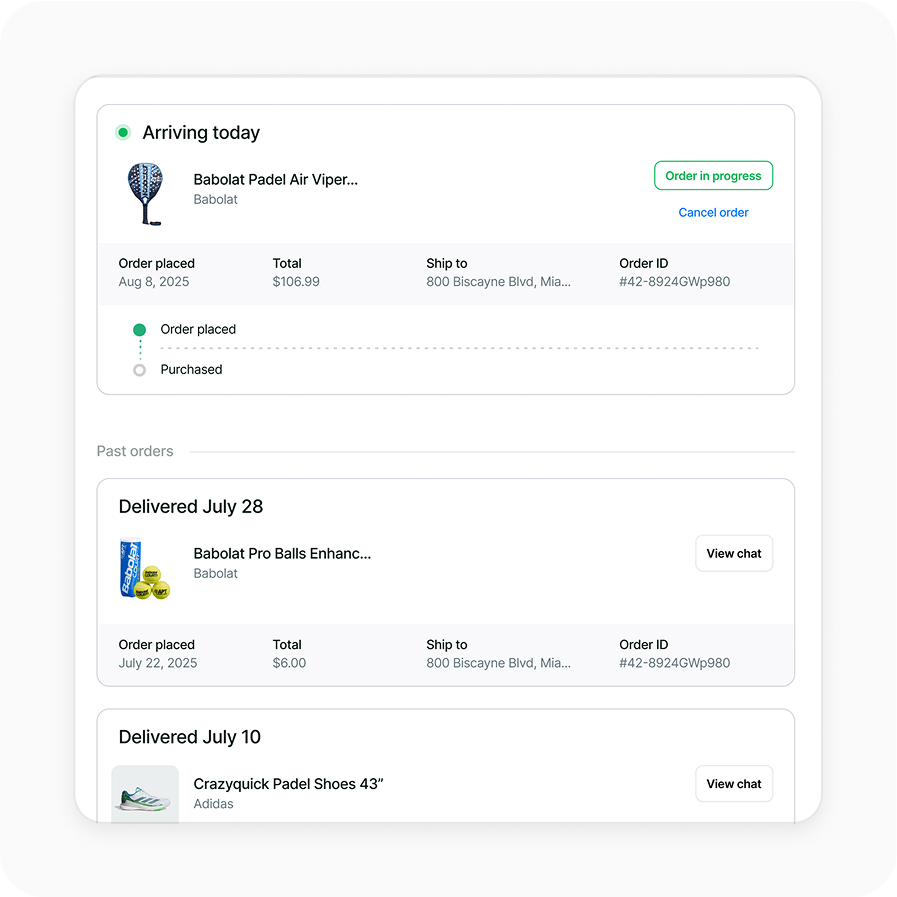The width and height of the screenshot is (897, 897).
Task: Click the Babolat brand label under Air Viper
Action: tap(215, 200)
